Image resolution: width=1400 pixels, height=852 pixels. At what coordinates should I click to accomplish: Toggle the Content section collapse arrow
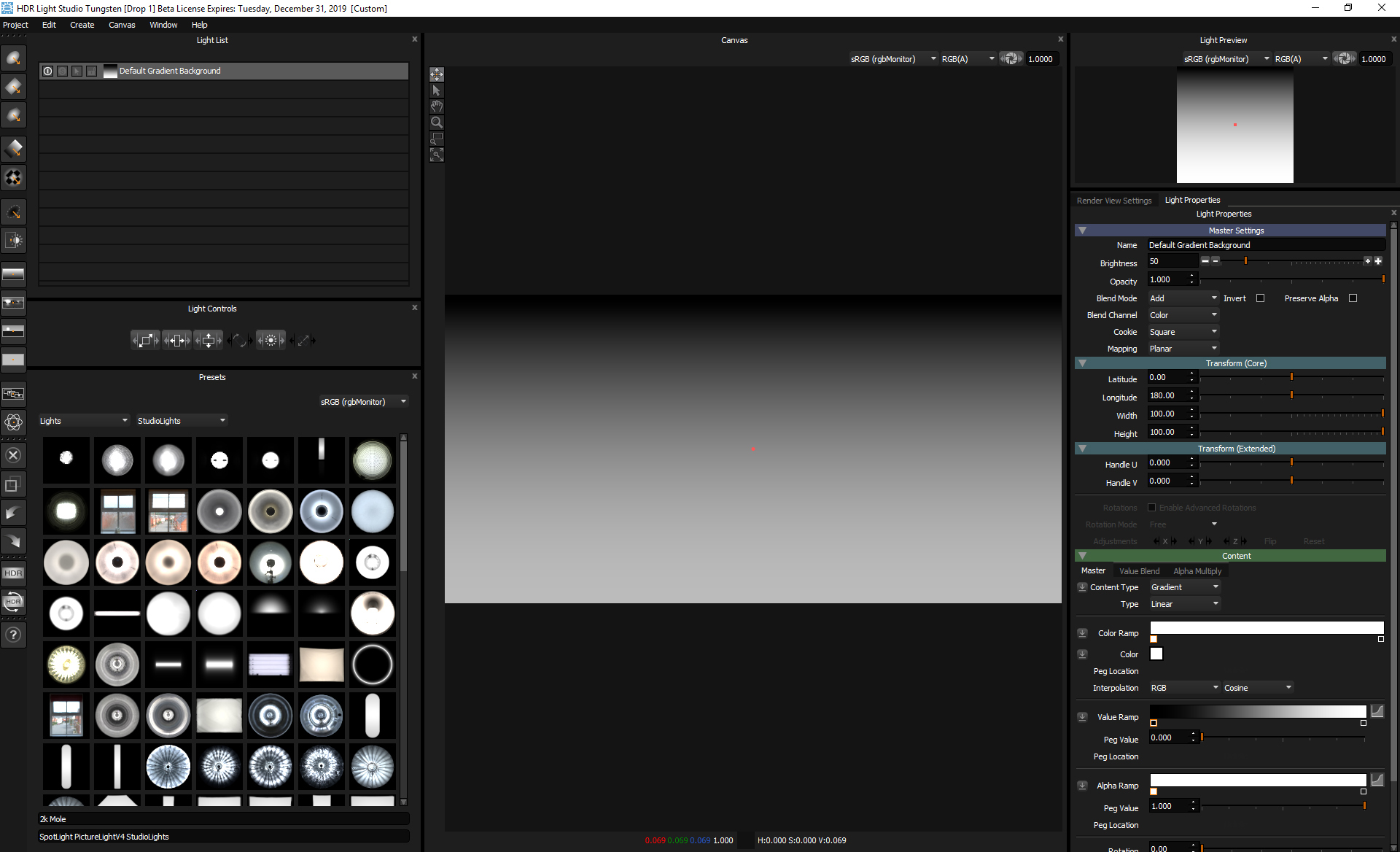pos(1082,555)
